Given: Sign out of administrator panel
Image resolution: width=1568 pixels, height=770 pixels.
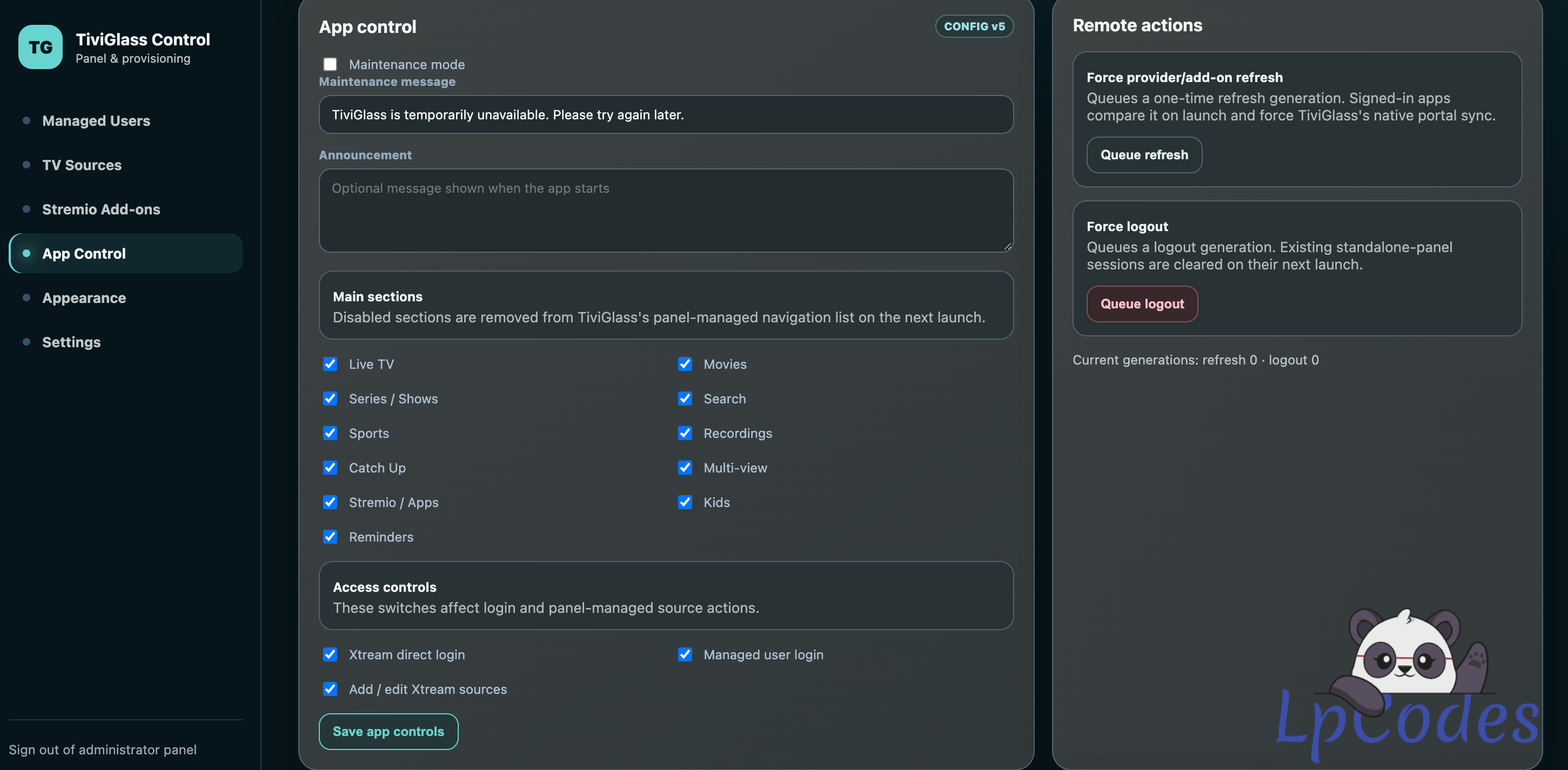Looking at the screenshot, I should (x=102, y=749).
